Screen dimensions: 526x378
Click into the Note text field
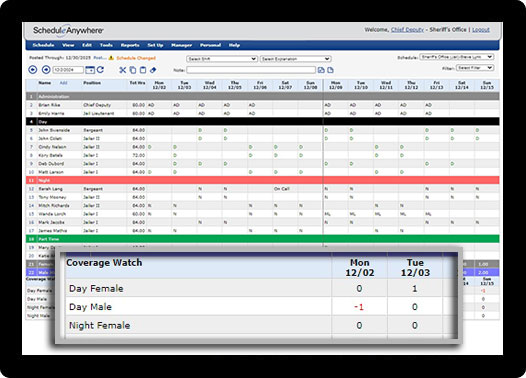tap(251, 70)
